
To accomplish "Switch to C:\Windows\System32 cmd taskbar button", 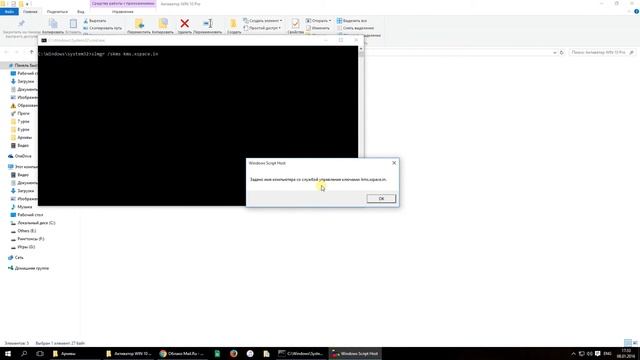I will [x=301, y=353].
